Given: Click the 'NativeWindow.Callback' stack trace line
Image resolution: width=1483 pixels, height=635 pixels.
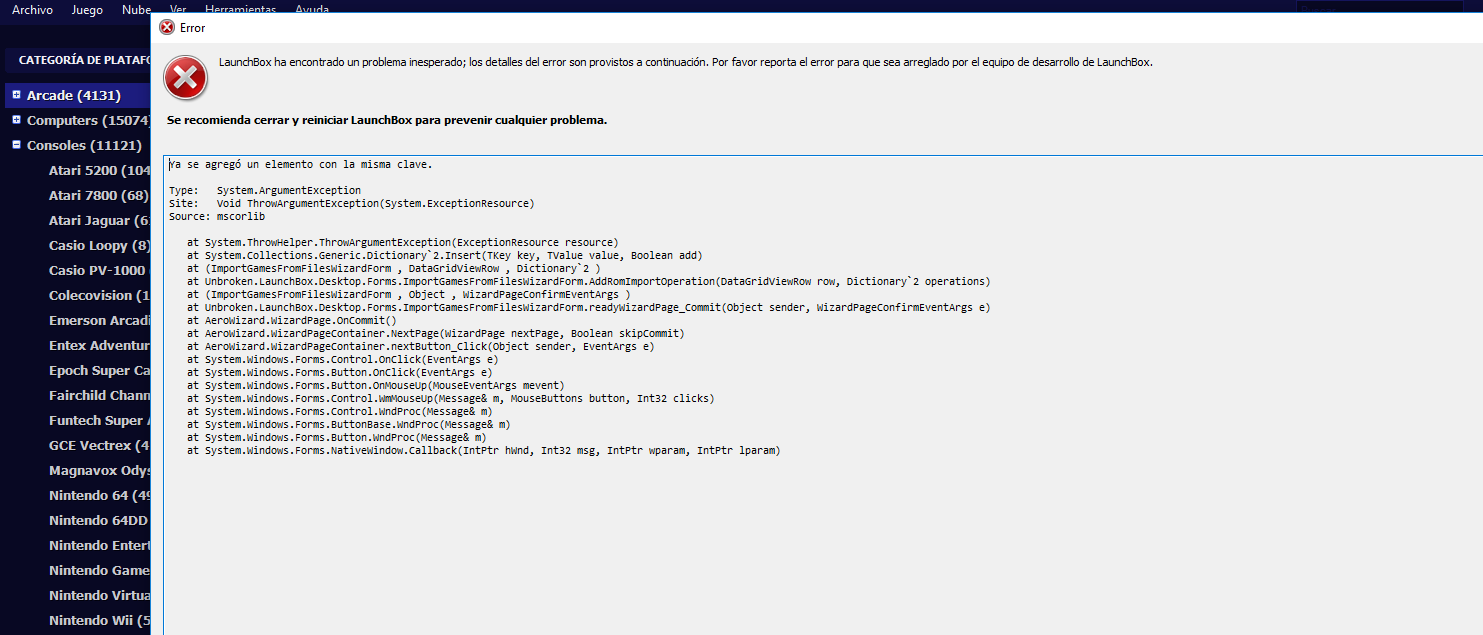Looking at the screenshot, I should (x=484, y=450).
